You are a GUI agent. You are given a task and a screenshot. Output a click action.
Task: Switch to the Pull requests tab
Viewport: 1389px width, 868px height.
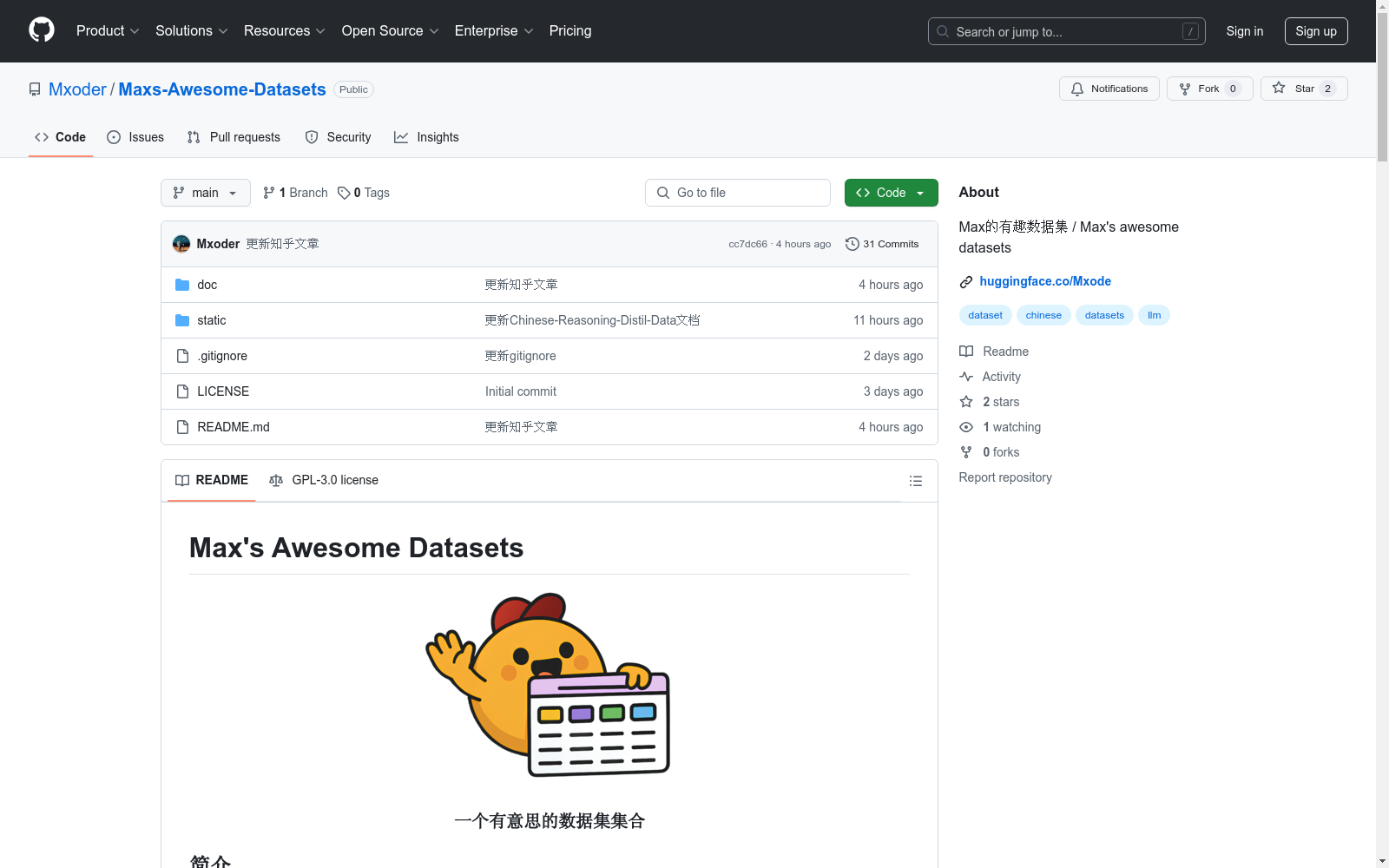pyautogui.click(x=234, y=137)
